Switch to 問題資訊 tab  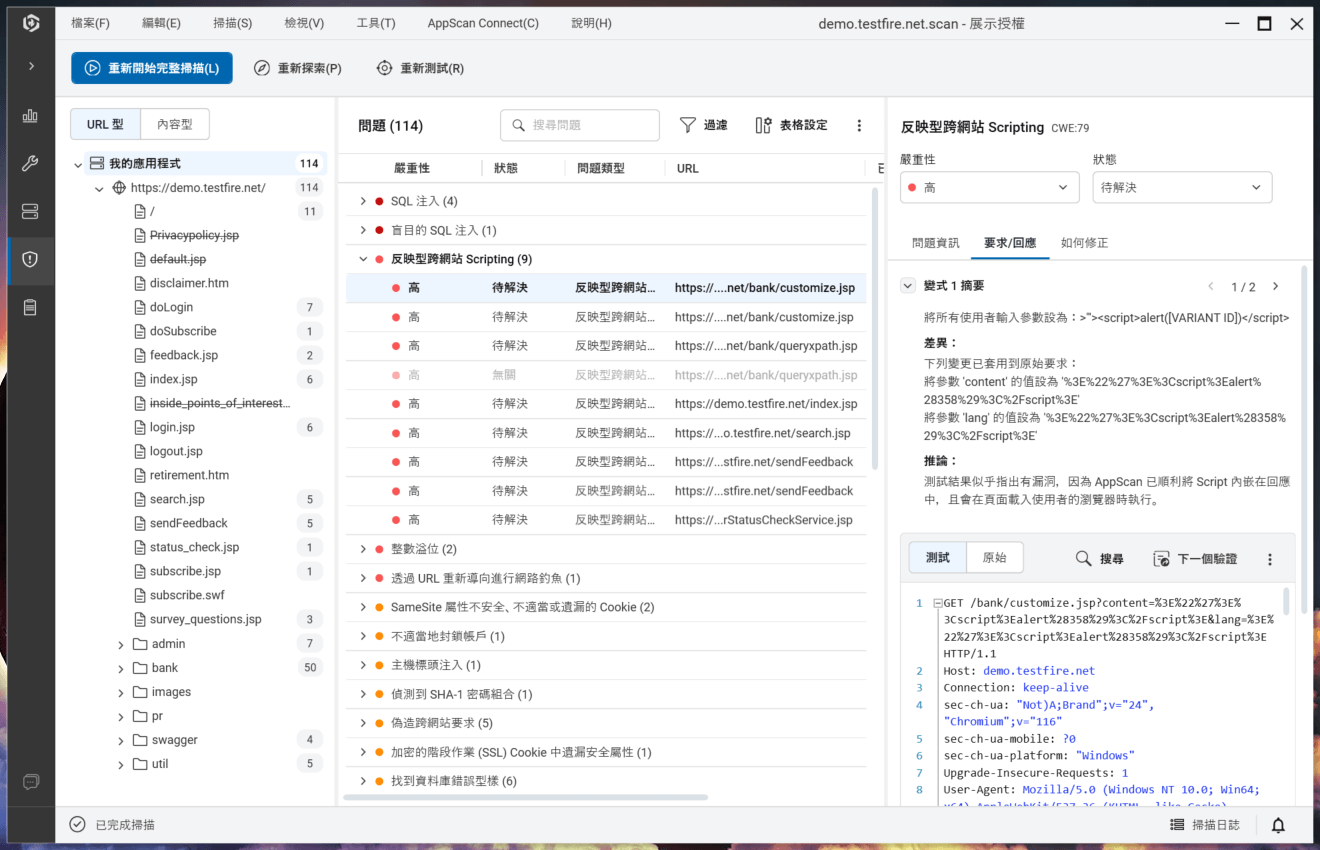pos(936,243)
